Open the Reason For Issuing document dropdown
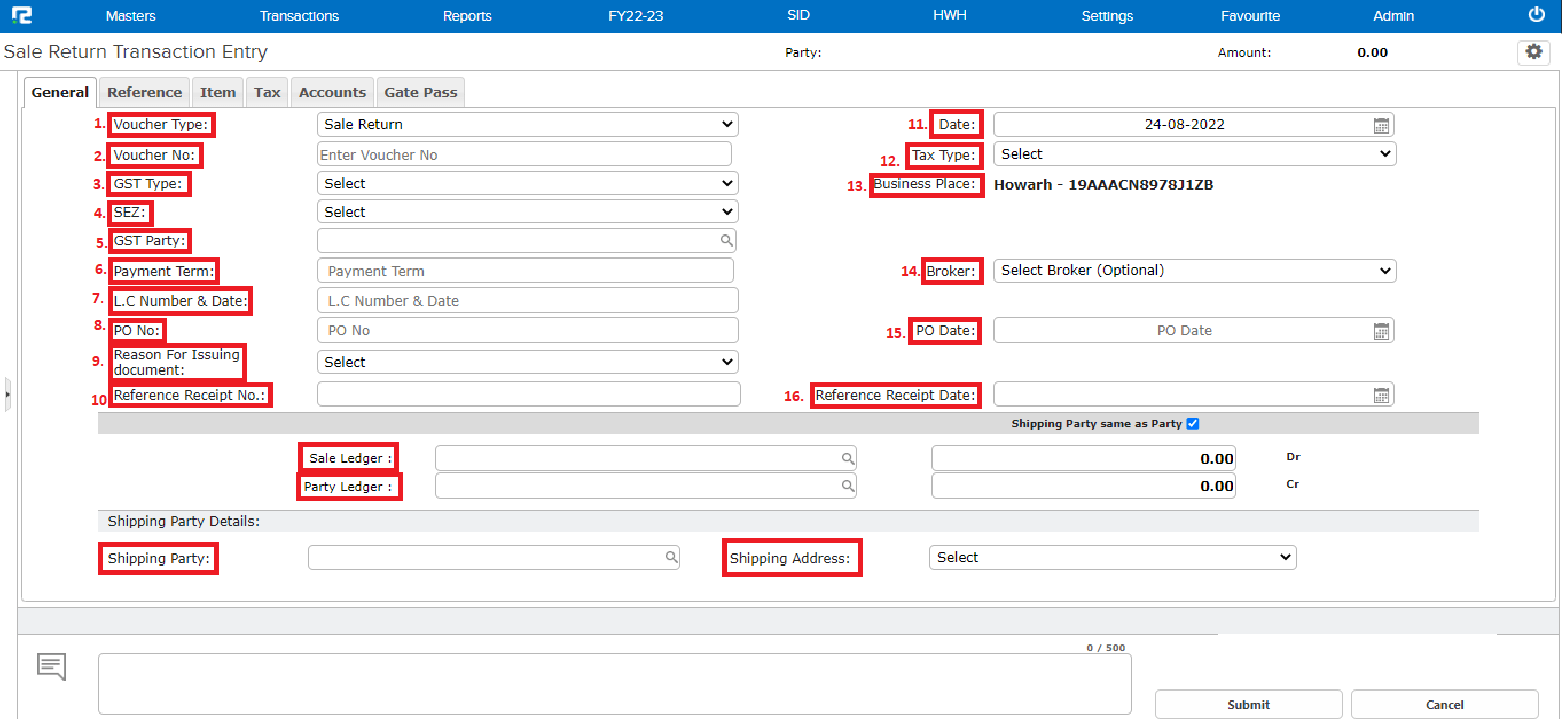This screenshot has height=720, width=1562. point(527,362)
